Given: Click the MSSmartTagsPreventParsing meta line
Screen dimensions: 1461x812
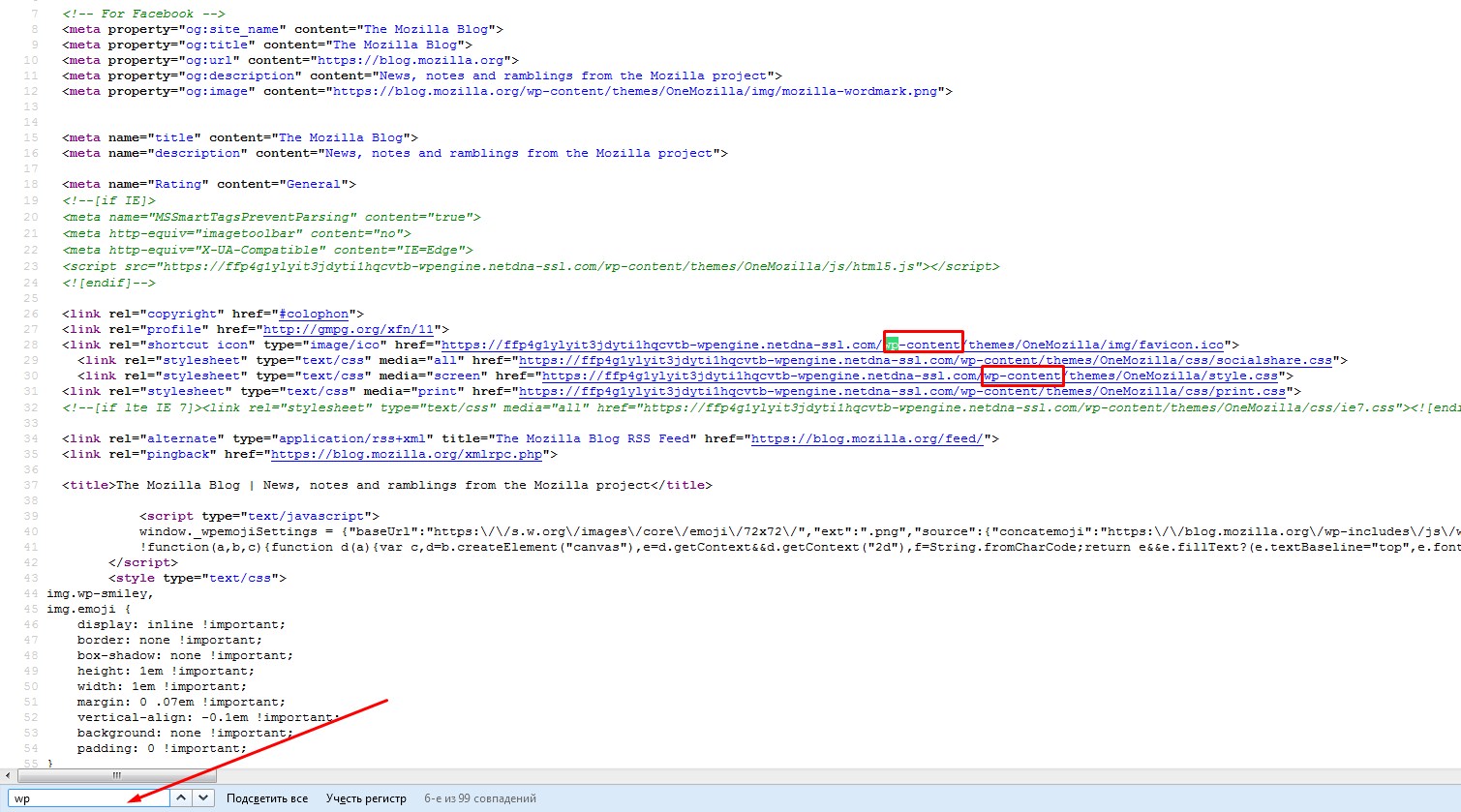Looking at the screenshot, I should tap(271, 217).
